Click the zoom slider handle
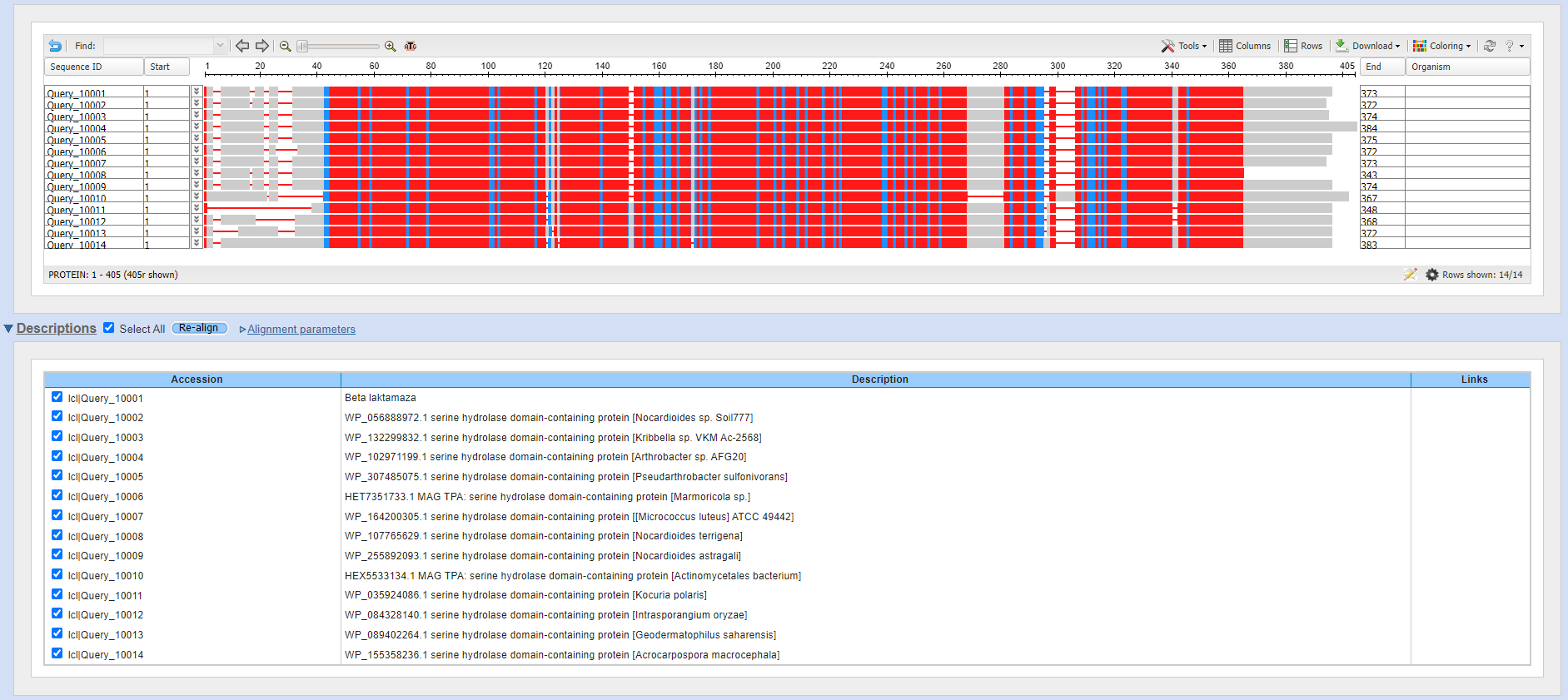Viewport: 1568px width, 700px height. point(302,46)
